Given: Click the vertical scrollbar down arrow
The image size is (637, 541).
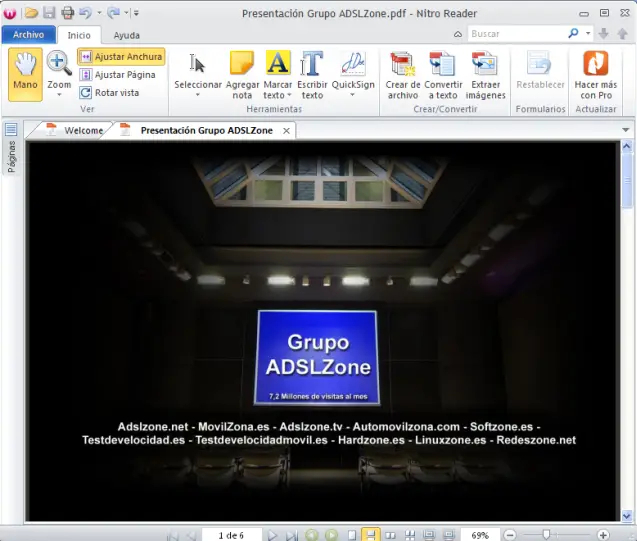Looking at the screenshot, I should [627, 515].
